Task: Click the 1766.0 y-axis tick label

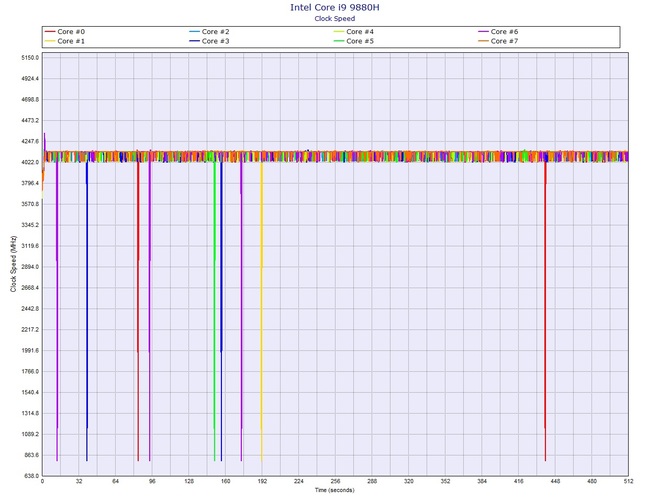Action: click(30, 372)
